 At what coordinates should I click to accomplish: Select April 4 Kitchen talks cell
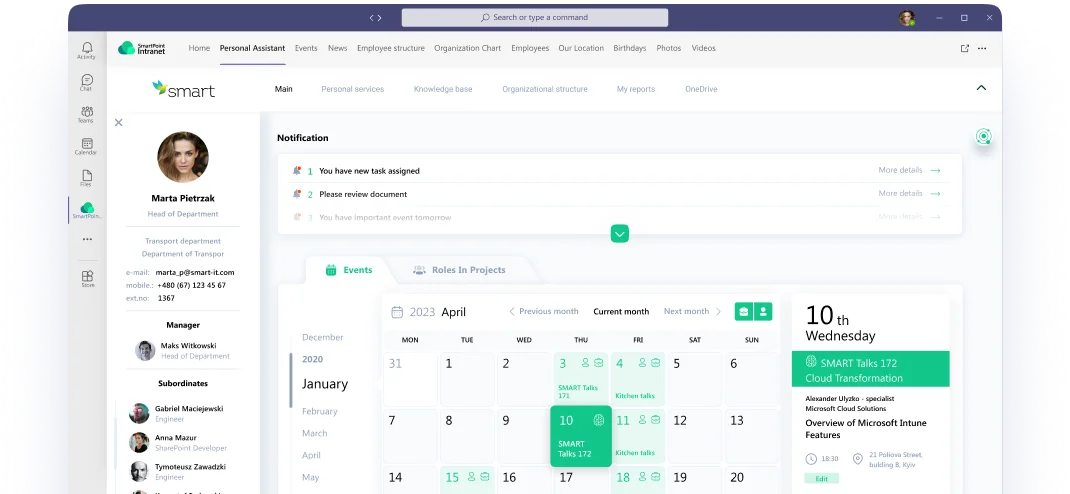[x=637, y=380]
